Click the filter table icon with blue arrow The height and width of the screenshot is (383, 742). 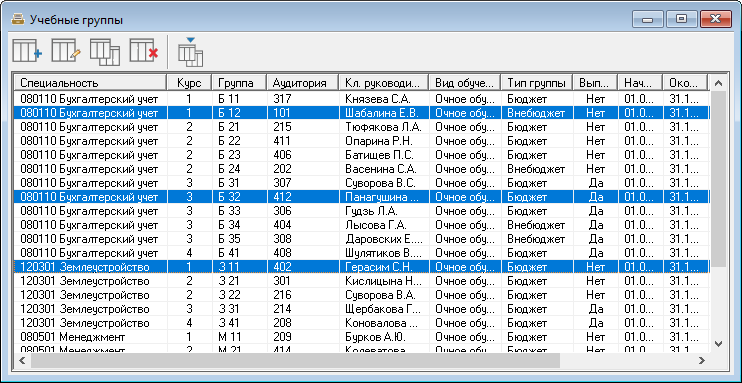pos(191,52)
